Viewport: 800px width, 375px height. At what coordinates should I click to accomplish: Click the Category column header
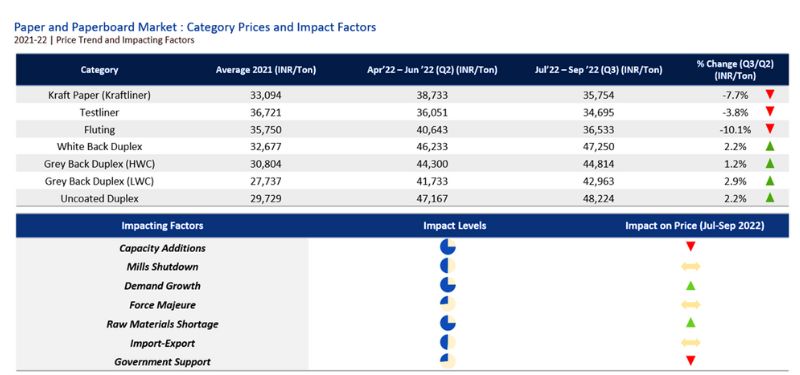[99, 70]
